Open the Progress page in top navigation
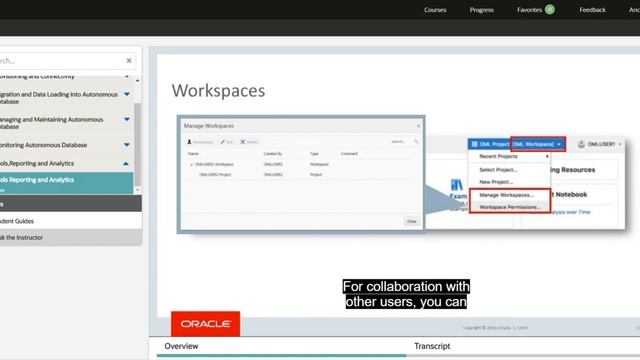 coord(481,10)
